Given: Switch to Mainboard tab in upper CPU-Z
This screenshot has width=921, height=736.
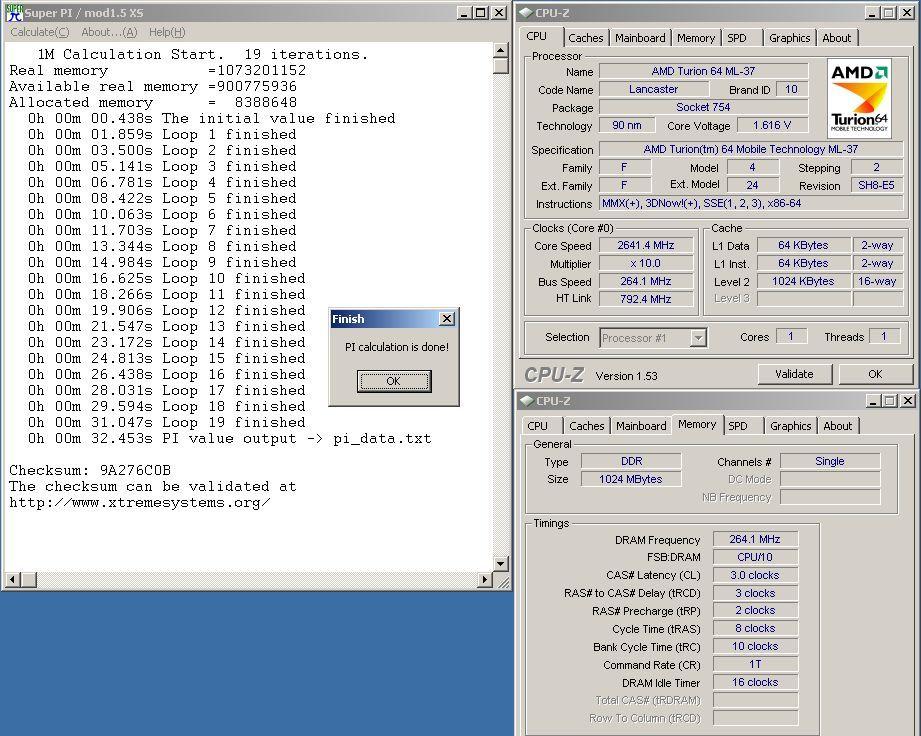Looking at the screenshot, I should [x=640, y=38].
